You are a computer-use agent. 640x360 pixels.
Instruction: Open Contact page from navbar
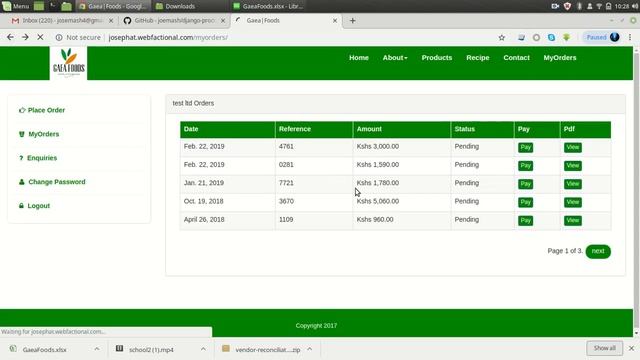click(x=516, y=58)
